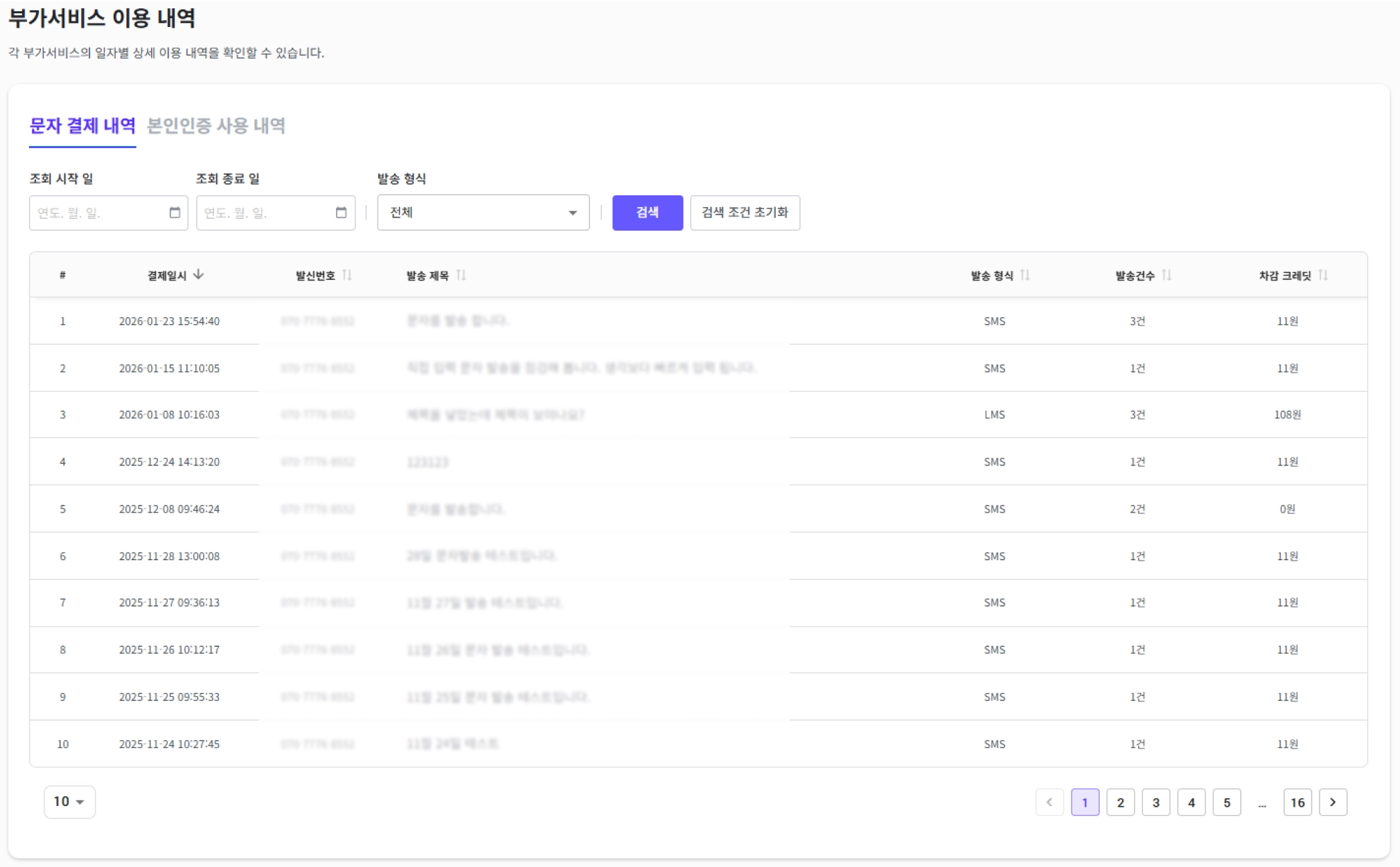This screenshot has height=867, width=1400.
Task: Click 검색 조건 초기화 button
Action: [x=745, y=213]
